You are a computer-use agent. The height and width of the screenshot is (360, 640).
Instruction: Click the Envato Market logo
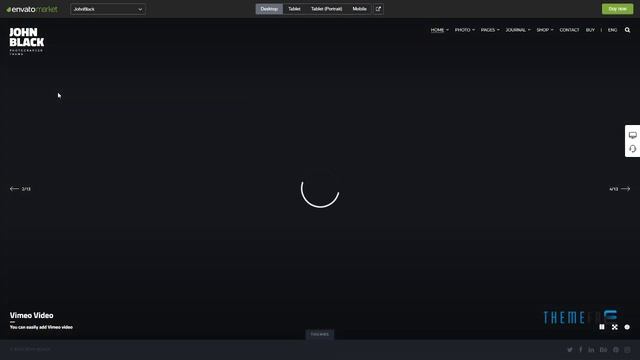pos(32,9)
